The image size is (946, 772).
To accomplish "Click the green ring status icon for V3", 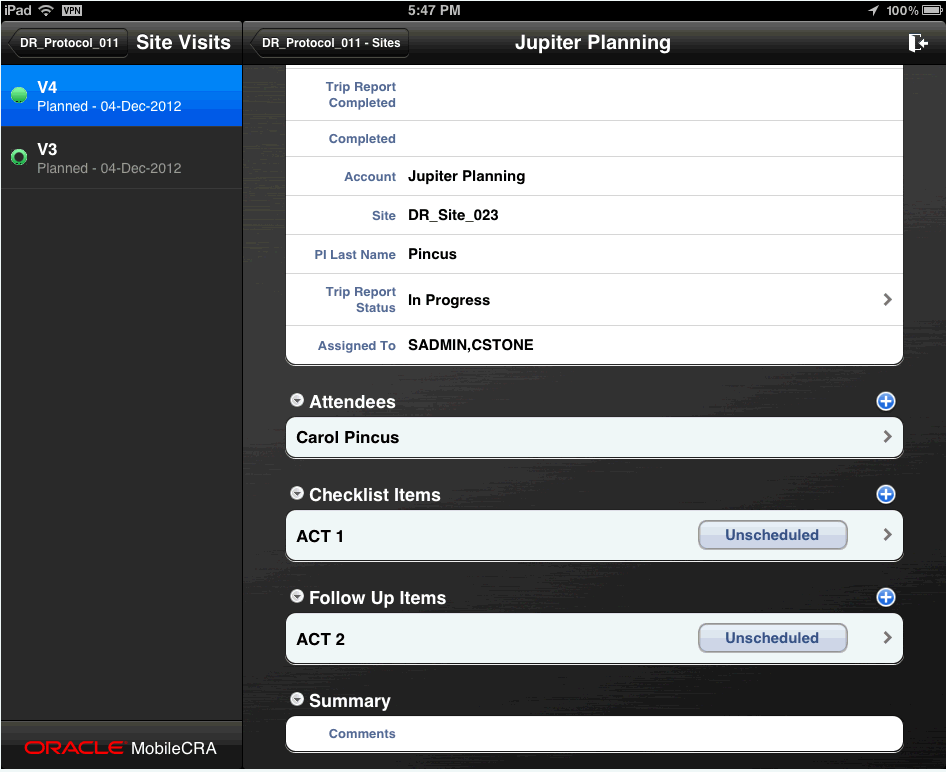I will (19, 157).
